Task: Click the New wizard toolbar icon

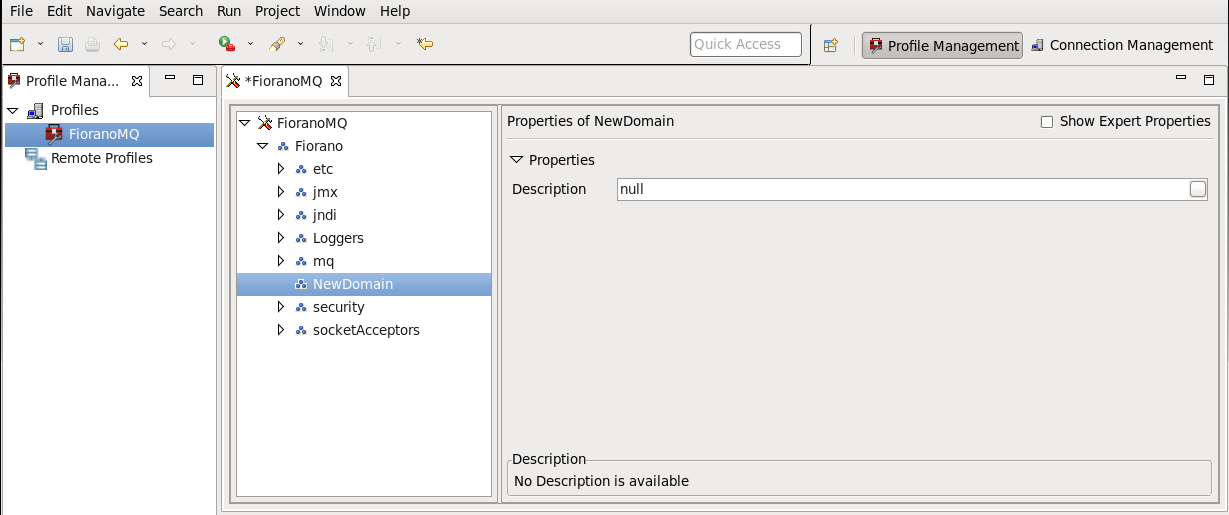Action: [x=17, y=44]
